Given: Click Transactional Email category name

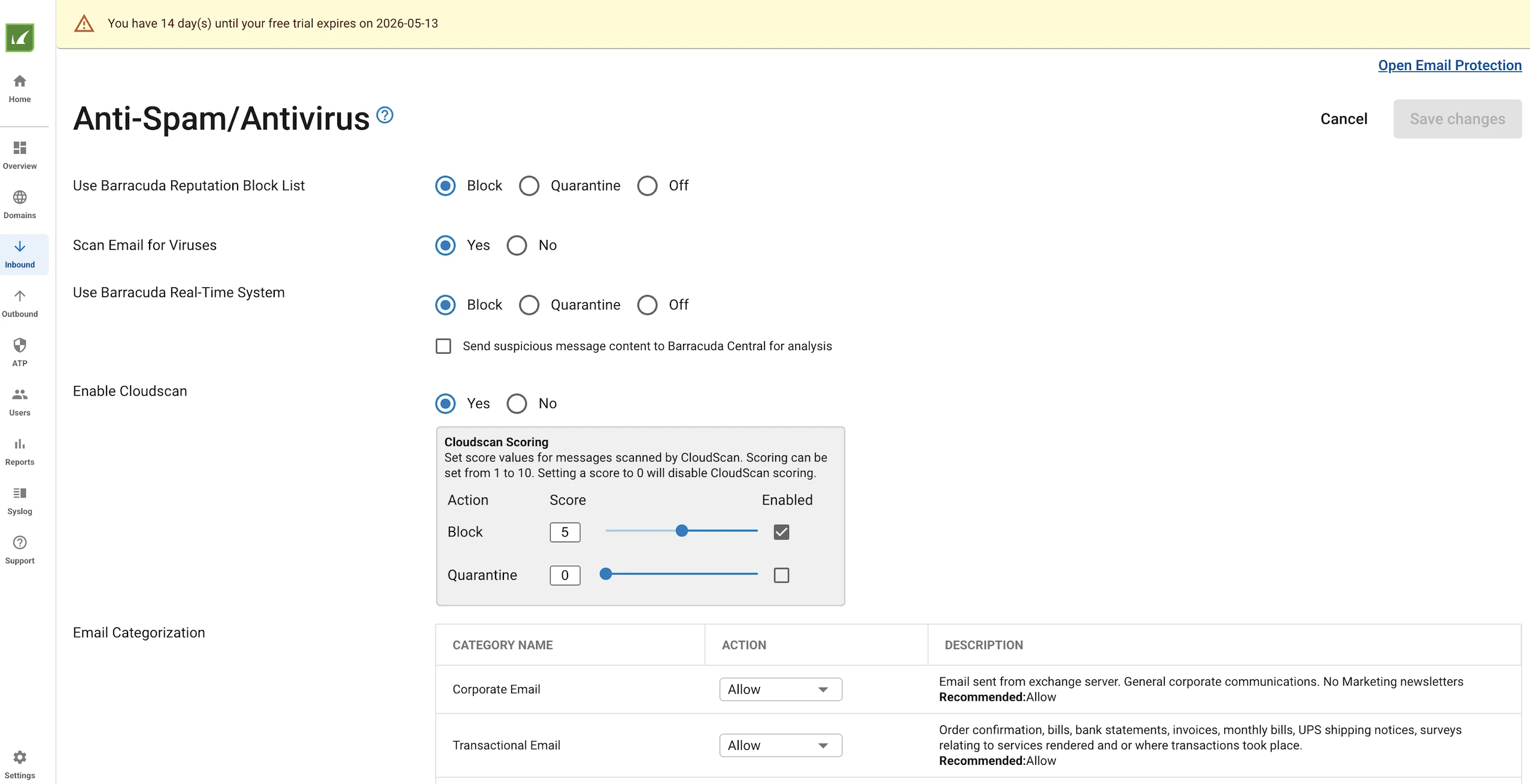Looking at the screenshot, I should [506, 746].
